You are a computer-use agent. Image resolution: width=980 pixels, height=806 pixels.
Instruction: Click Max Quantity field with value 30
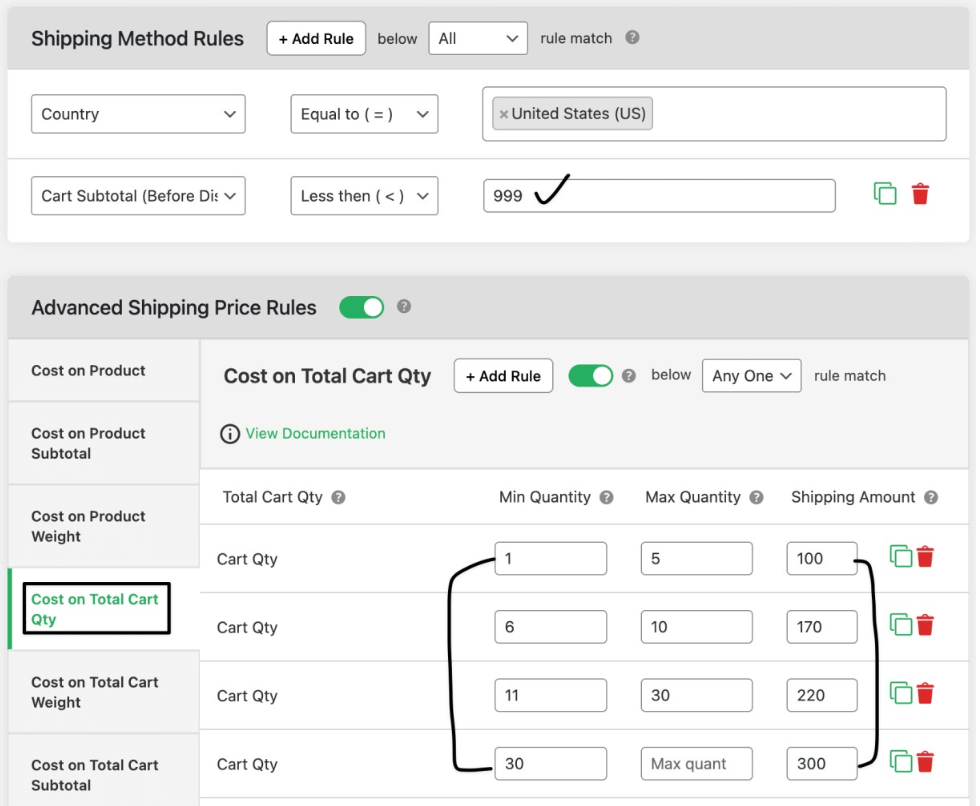(696, 695)
